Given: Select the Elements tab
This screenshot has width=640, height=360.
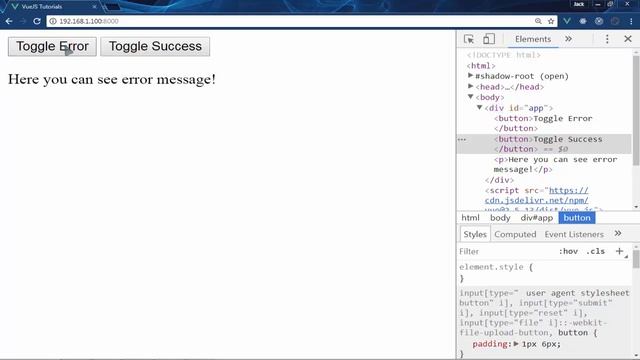Looking at the screenshot, I should [533, 39].
